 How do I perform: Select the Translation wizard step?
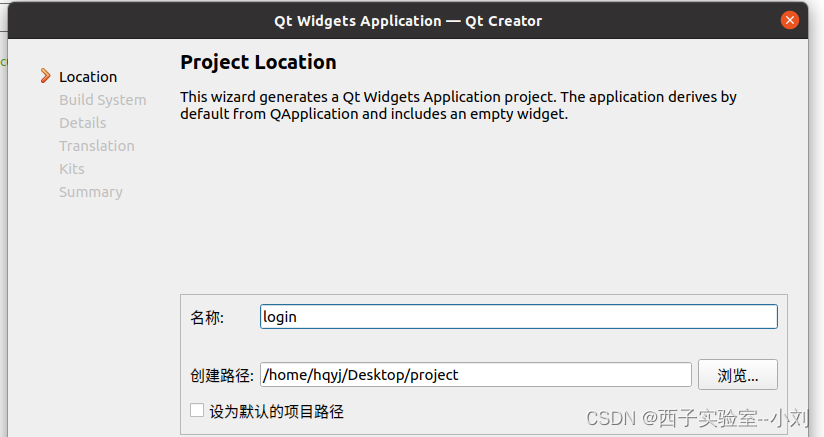point(97,146)
